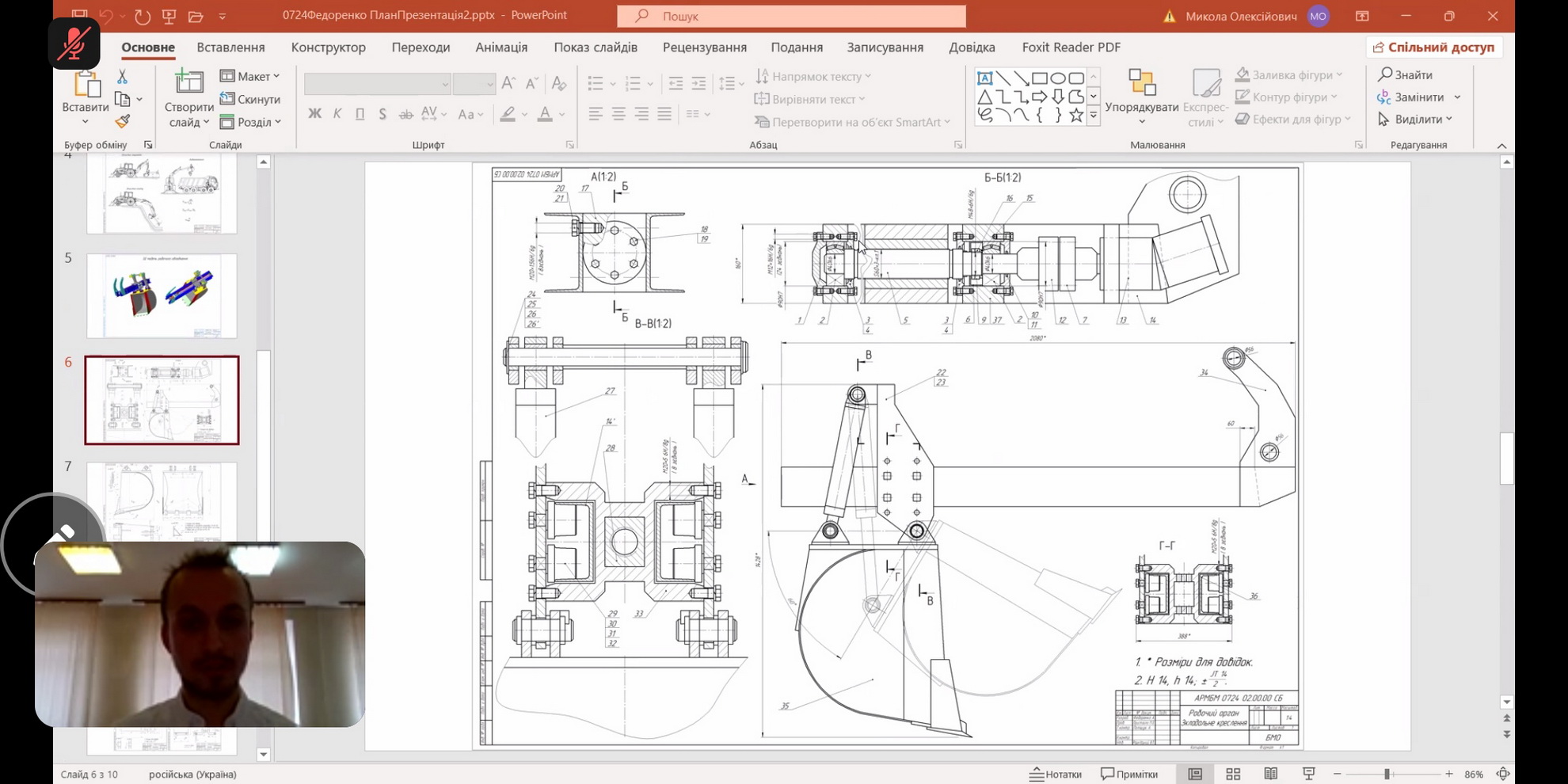The height and width of the screenshot is (784, 1568).
Task: Justify text in paragraph group
Action: tap(664, 114)
